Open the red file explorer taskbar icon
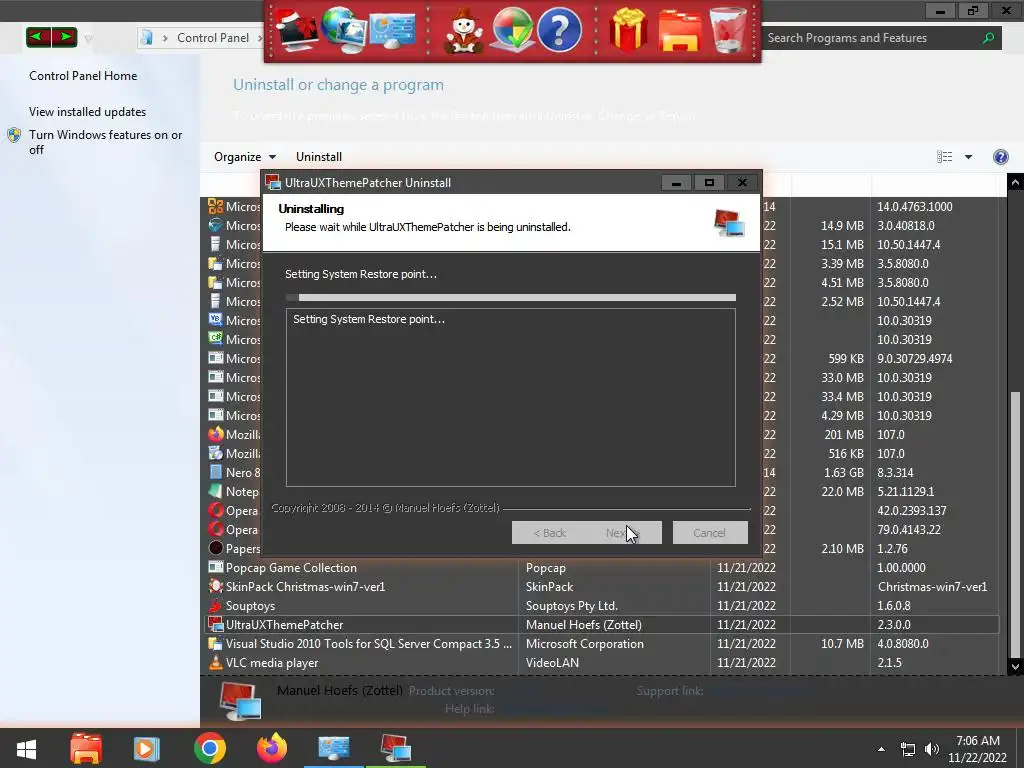1024x768 pixels. (86, 748)
